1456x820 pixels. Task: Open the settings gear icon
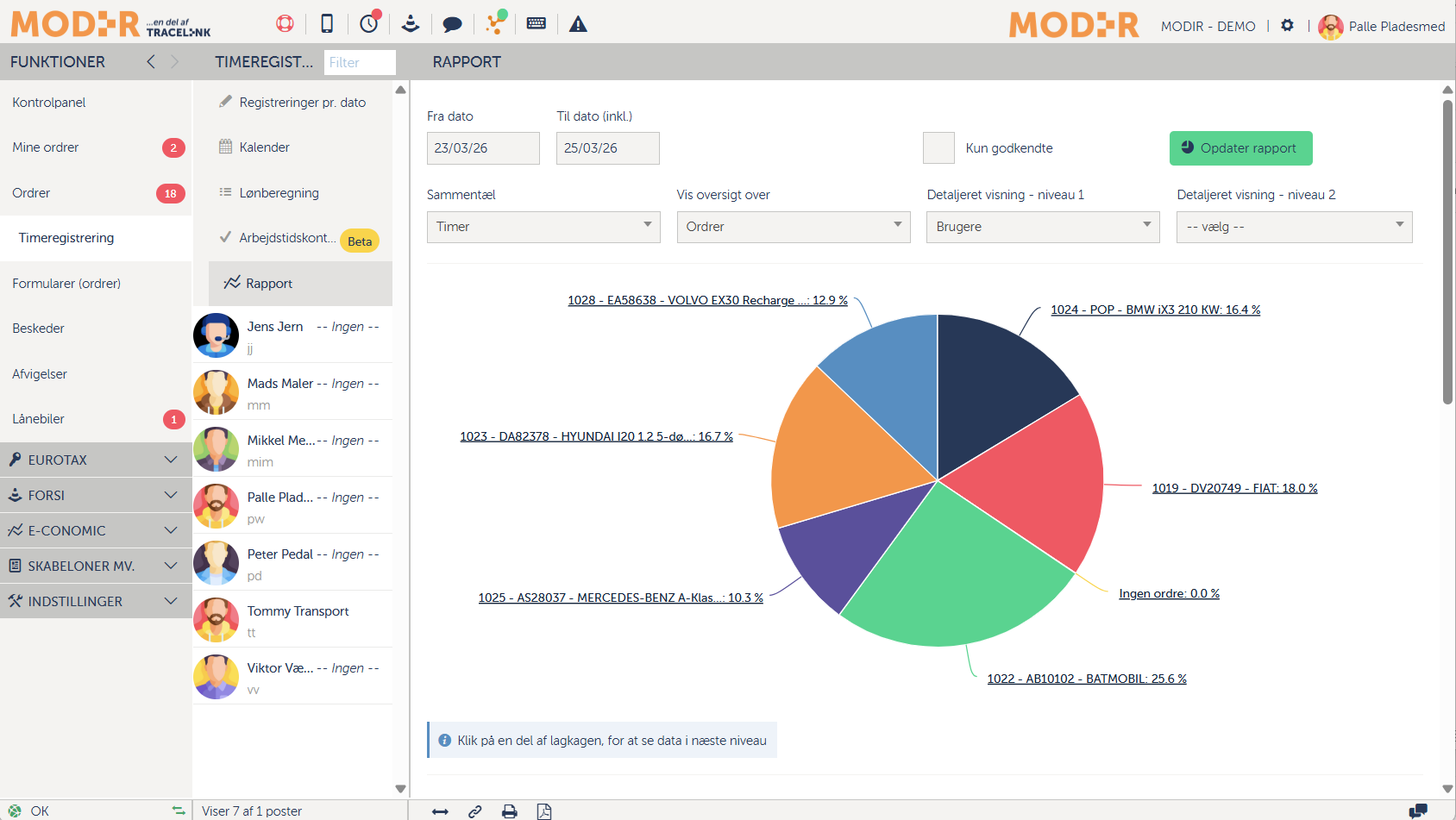coord(1287,26)
